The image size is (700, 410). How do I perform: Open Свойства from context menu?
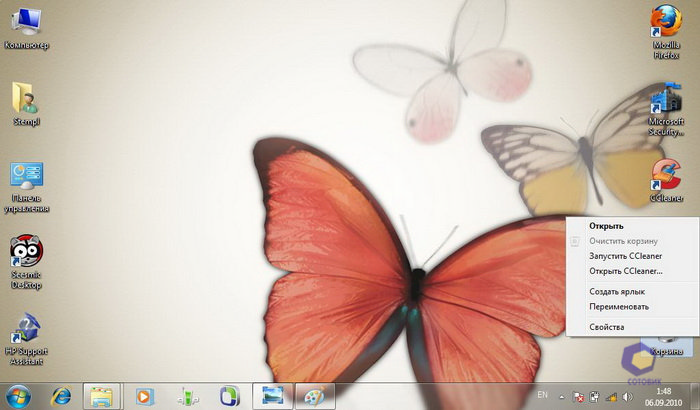point(607,327)
